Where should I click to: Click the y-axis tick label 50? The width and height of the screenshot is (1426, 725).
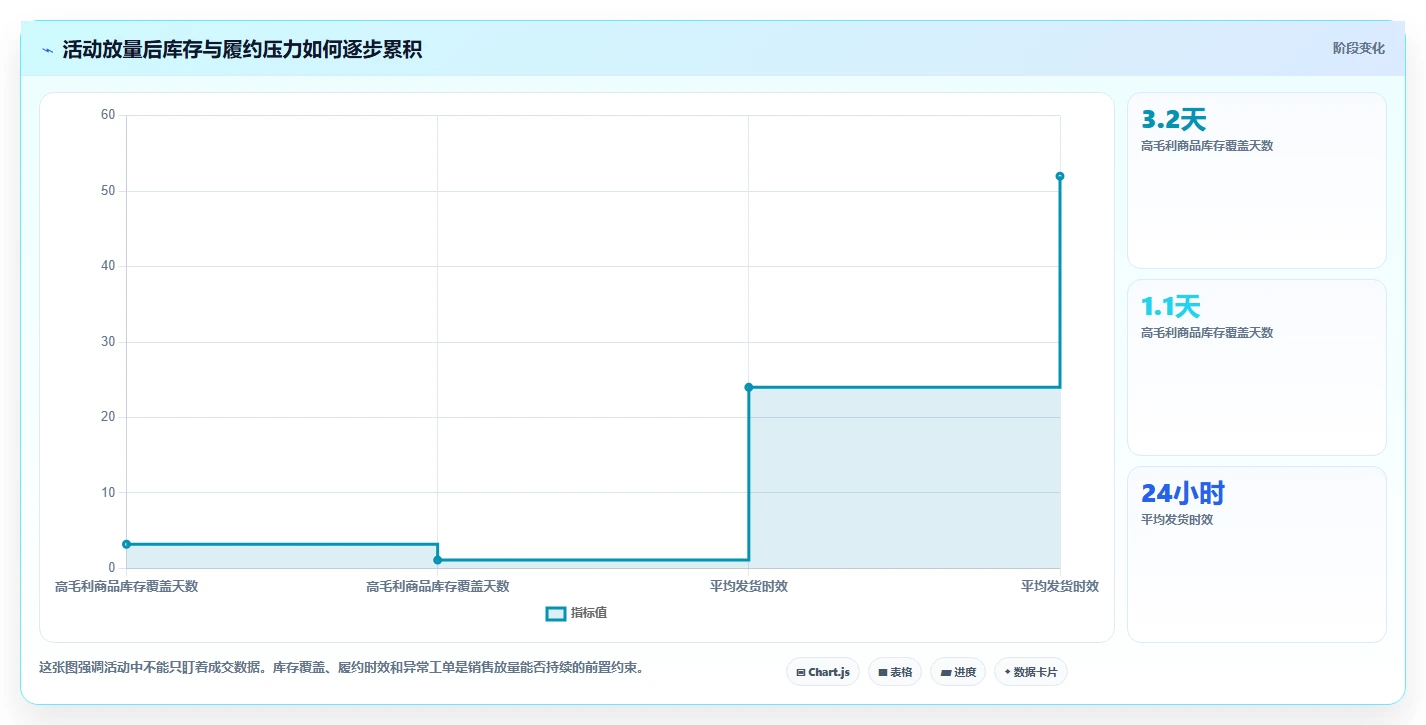[108, 191]
